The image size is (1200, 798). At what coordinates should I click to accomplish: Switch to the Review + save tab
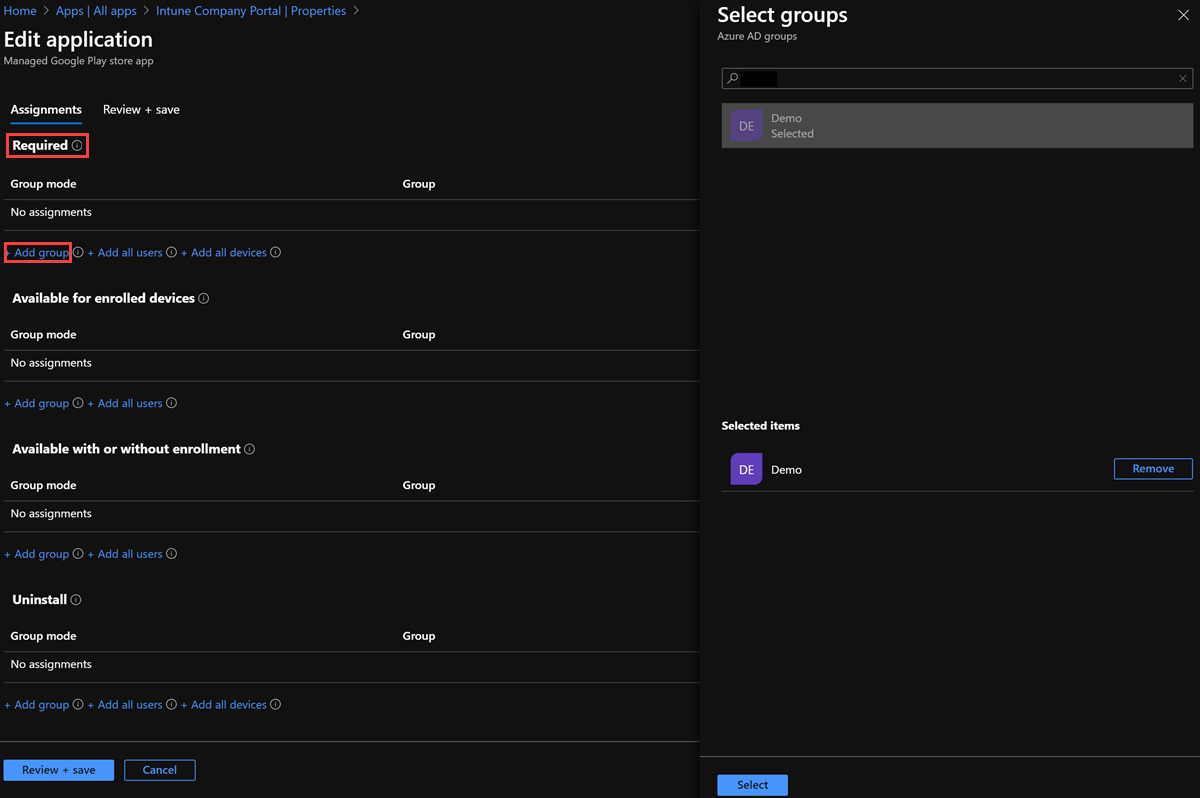[141, 110]
